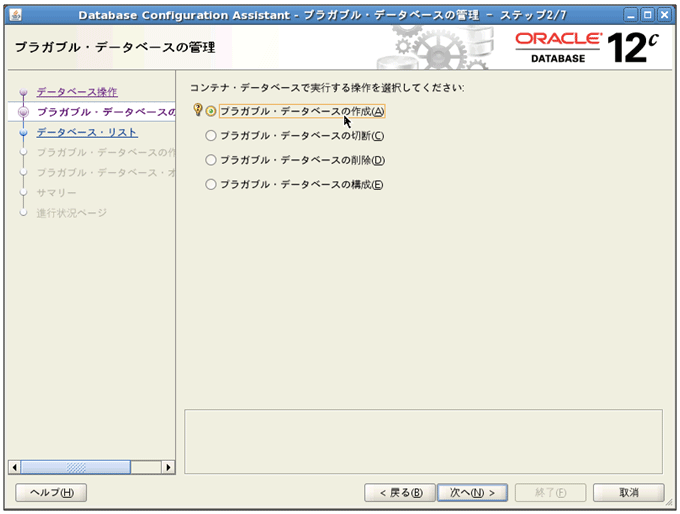
Task: Click the Java icon in title bar
Action: (x=15, y=15)
